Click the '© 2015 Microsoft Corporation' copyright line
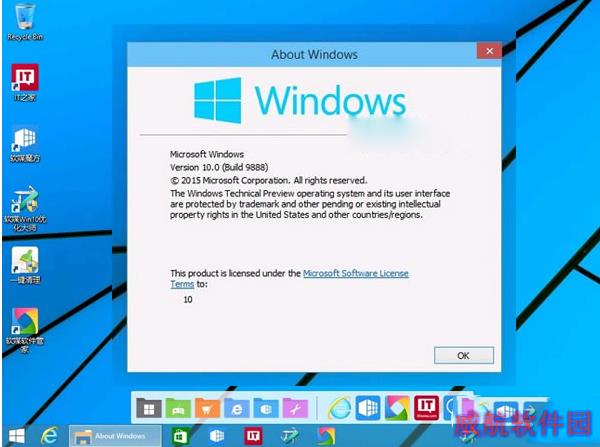Screen dimensions: 600x447 [268, 180]
